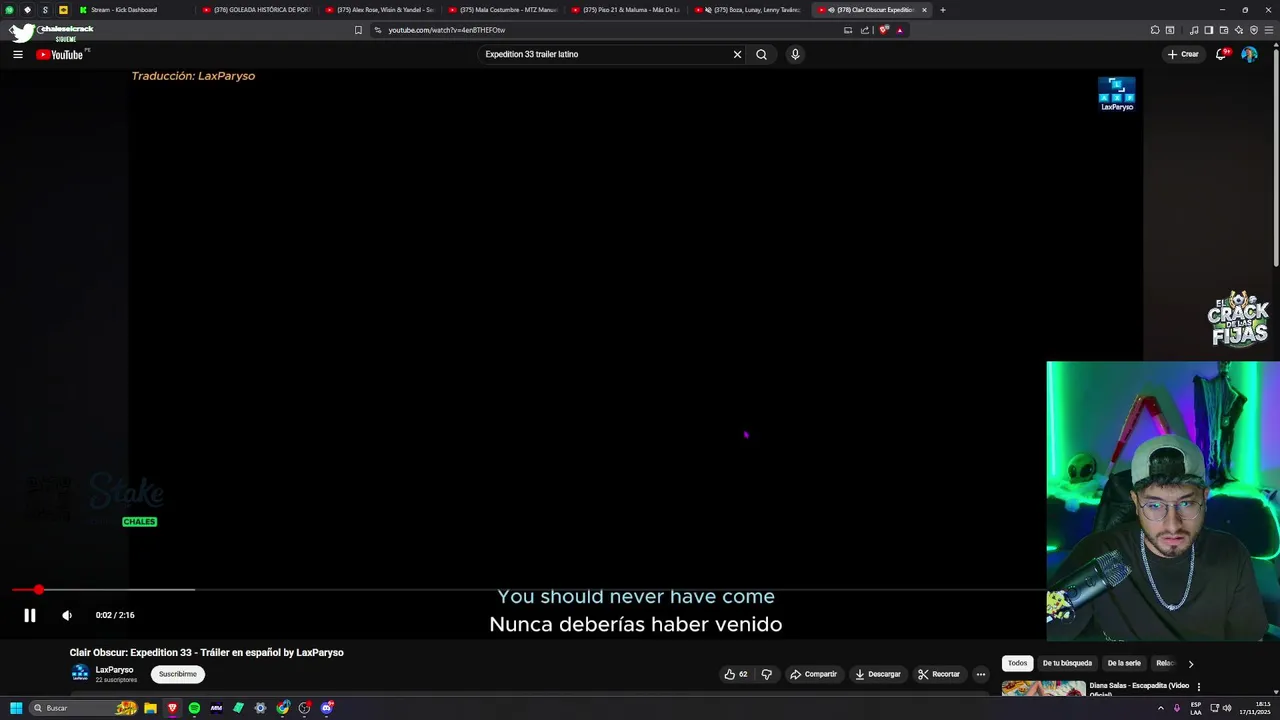Switch to the Alex Rose, Wisin & Yandel tab
Screen dimensions: 1280x720
(x=381, y=10)
